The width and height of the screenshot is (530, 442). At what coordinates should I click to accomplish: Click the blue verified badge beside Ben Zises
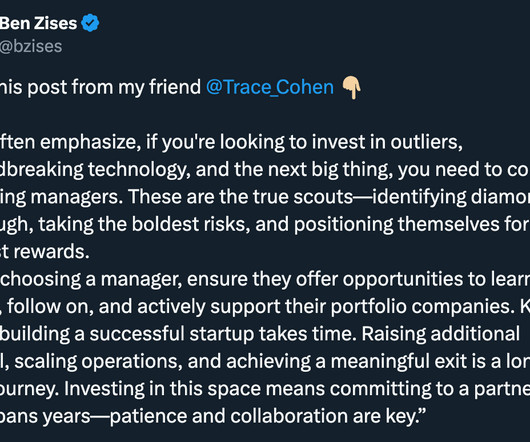coord(90,23)
